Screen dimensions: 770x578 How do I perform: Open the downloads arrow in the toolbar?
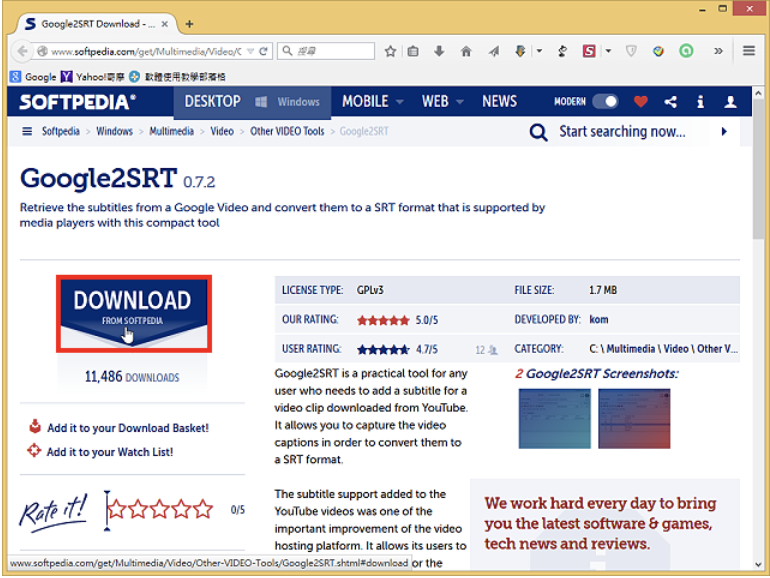coord(439,51)
